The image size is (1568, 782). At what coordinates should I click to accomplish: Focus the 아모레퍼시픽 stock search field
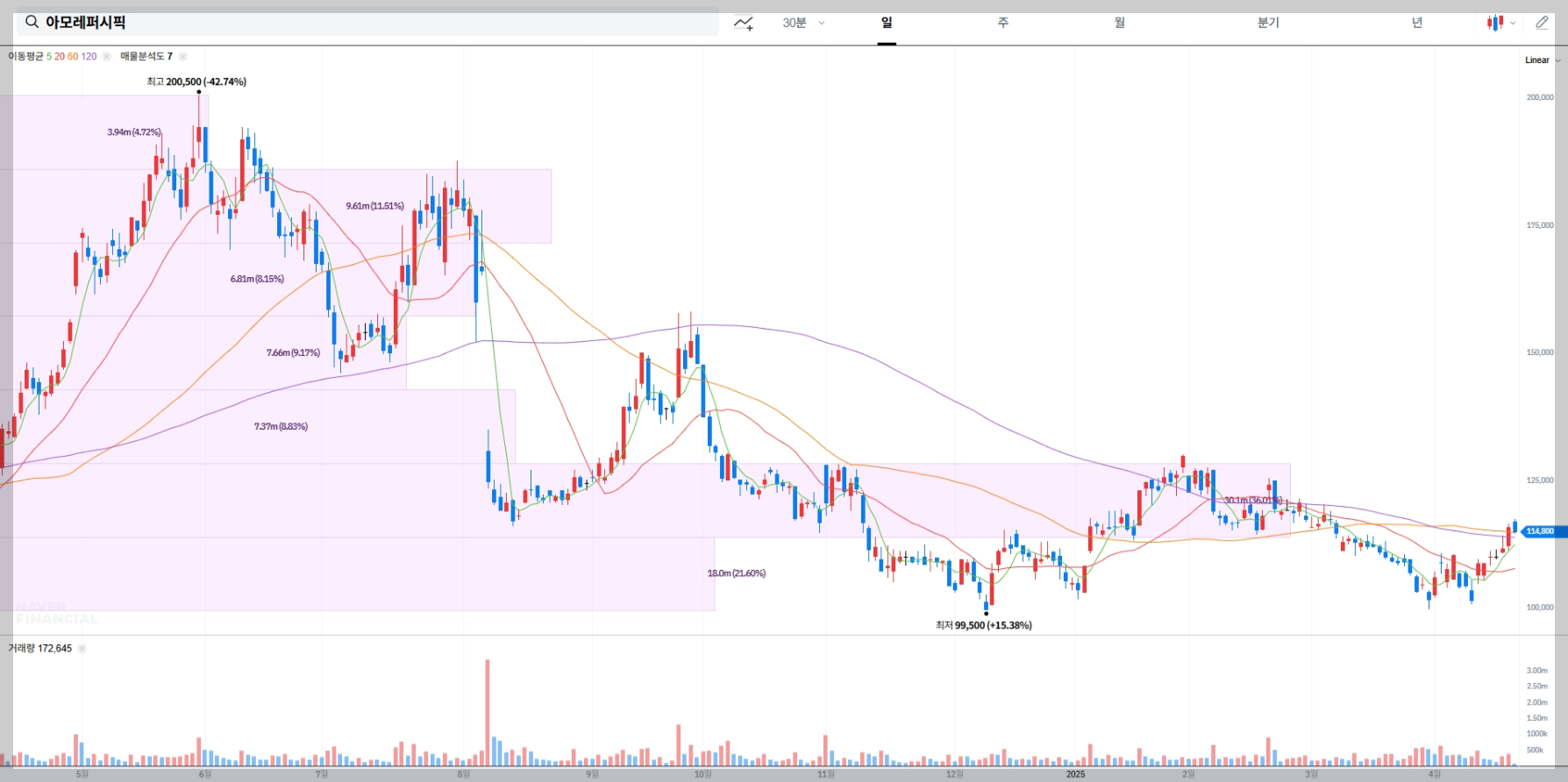367,23
